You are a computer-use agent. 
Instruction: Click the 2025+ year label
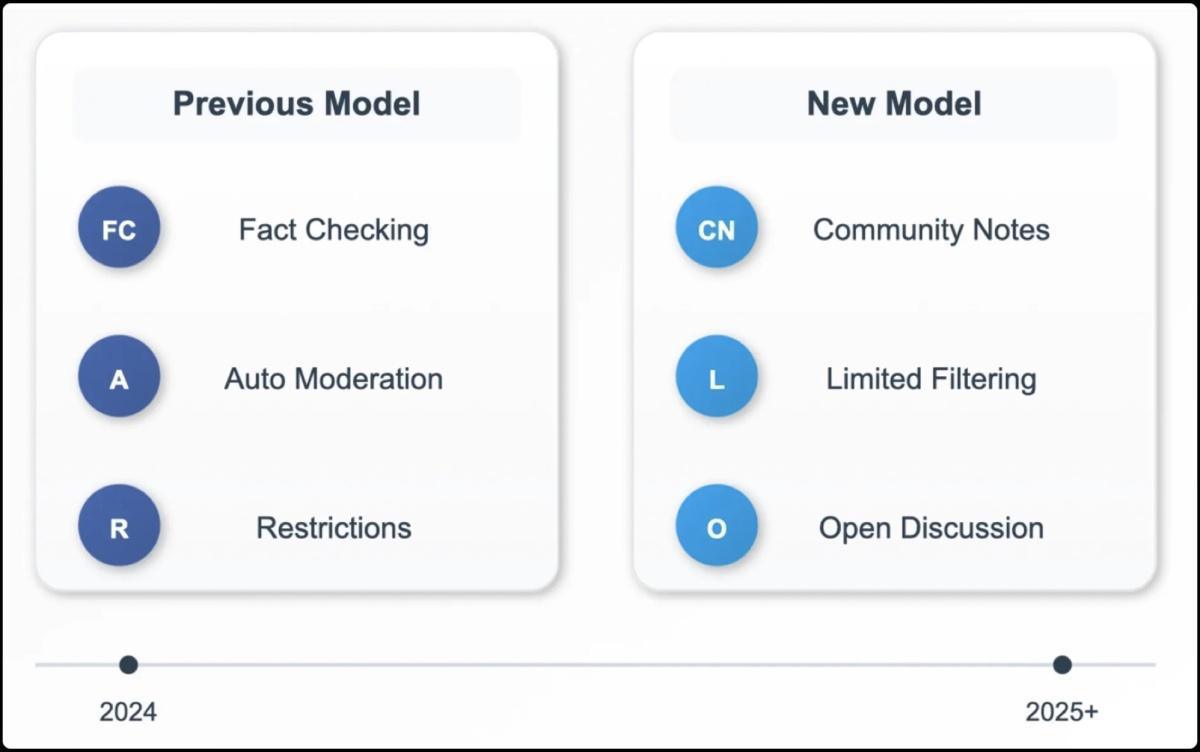1061,712
